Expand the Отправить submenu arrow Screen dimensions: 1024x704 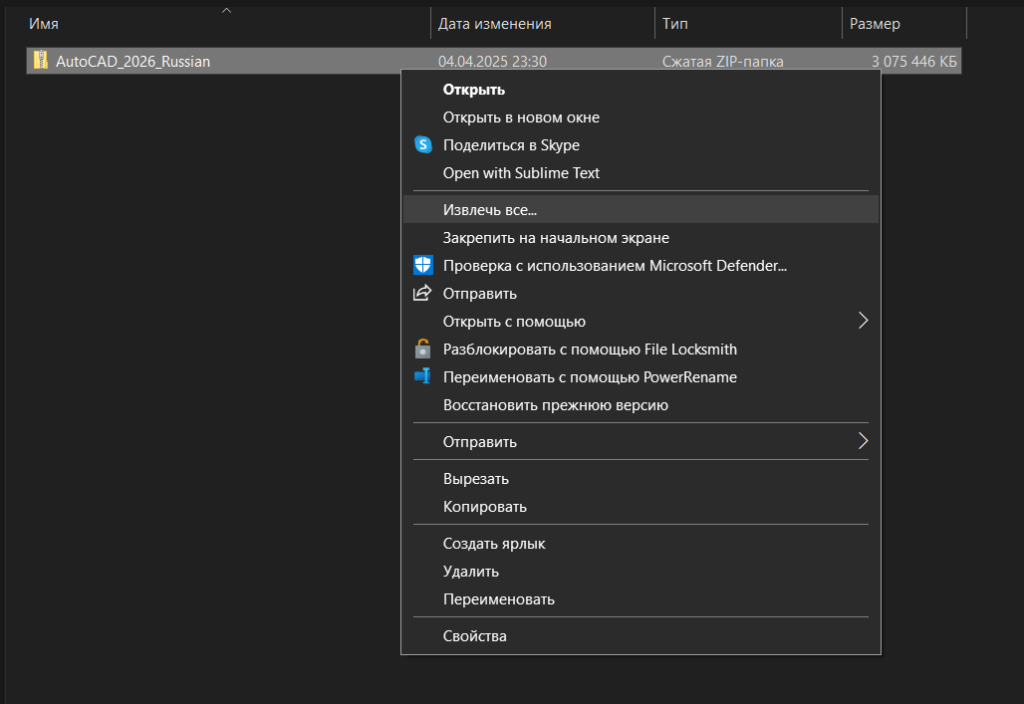click(x=863, y=441)
